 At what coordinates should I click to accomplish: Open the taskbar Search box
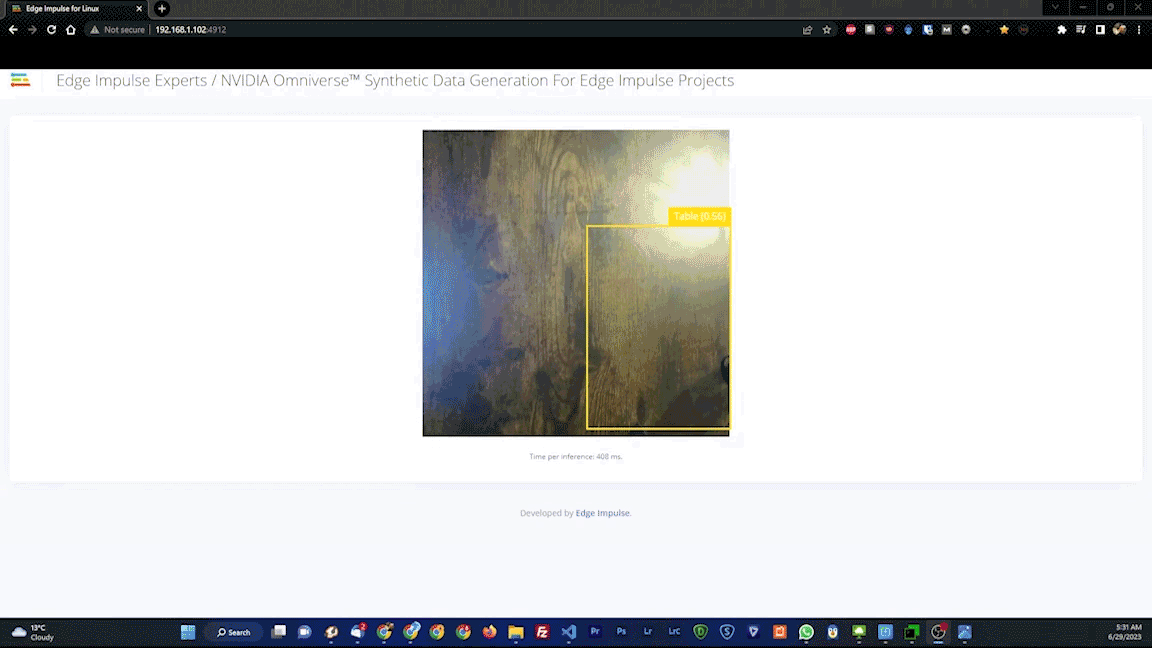(234, 632)
